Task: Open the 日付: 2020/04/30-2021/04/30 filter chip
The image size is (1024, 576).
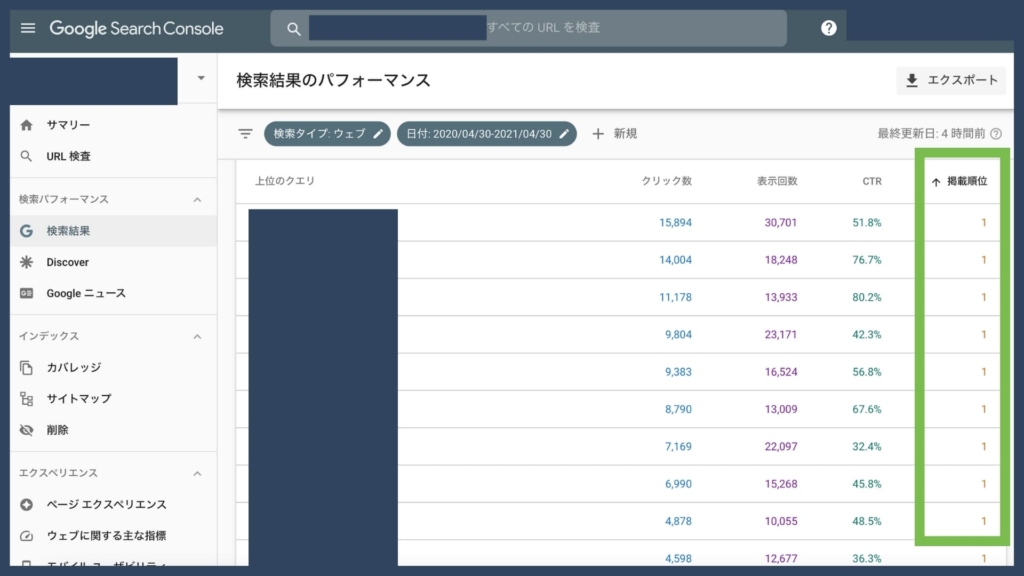Action: (x=487, y=134)
